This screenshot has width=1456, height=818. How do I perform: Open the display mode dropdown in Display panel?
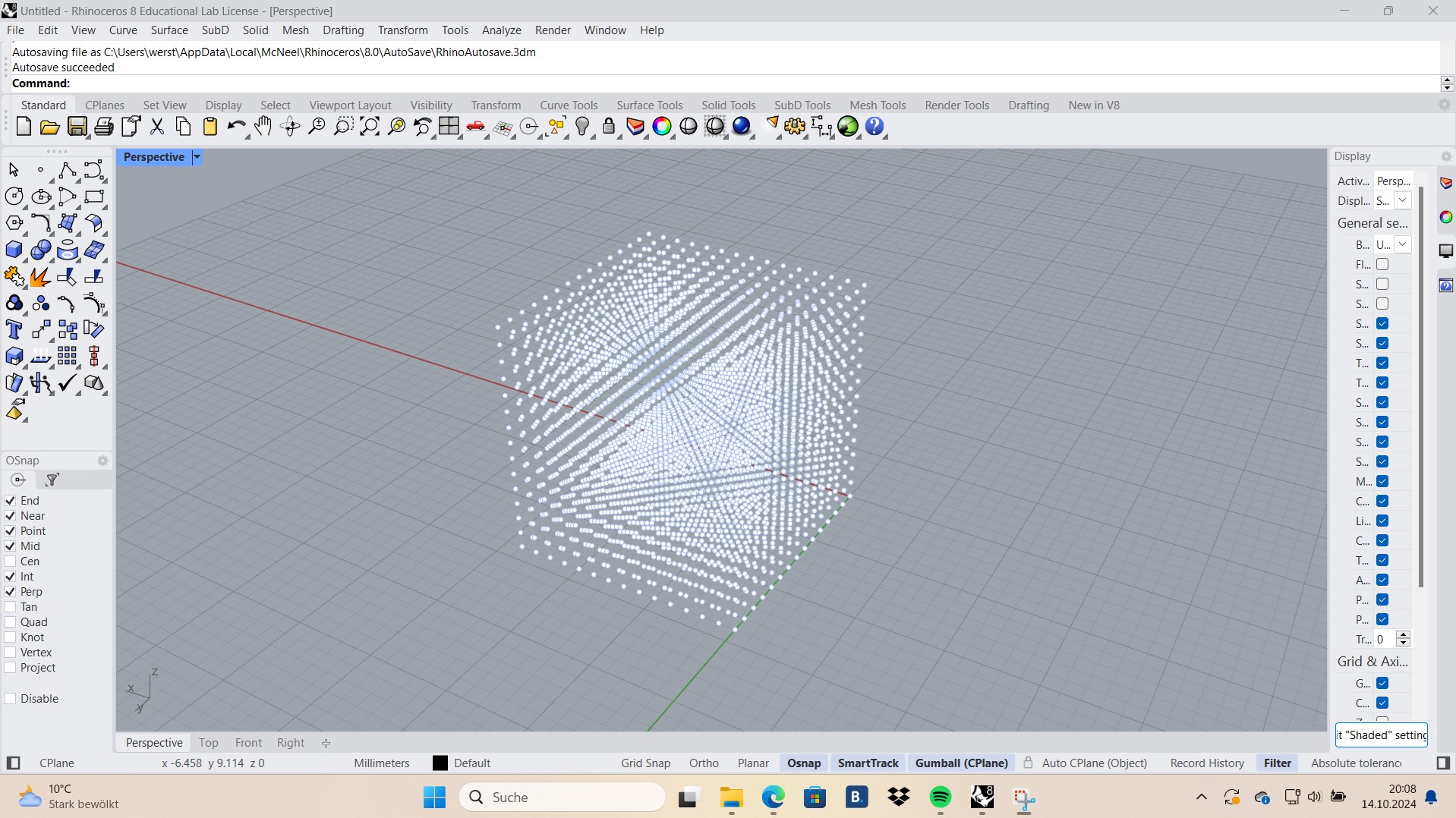click(1402, 200)
